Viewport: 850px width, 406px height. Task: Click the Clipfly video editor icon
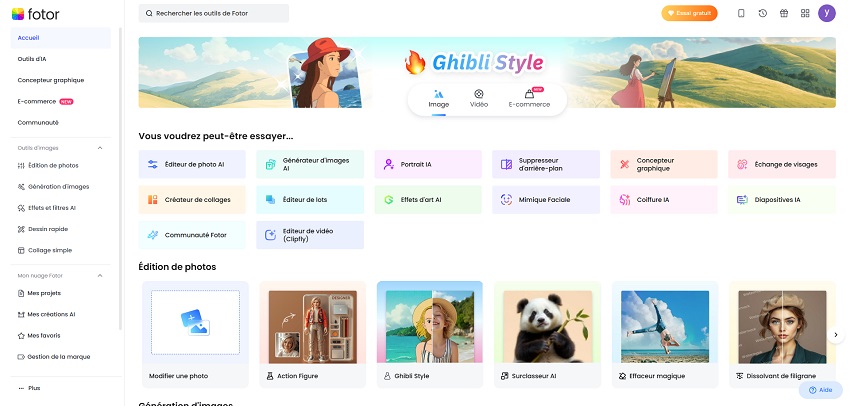pyautogui.click(x=270, y=235)
